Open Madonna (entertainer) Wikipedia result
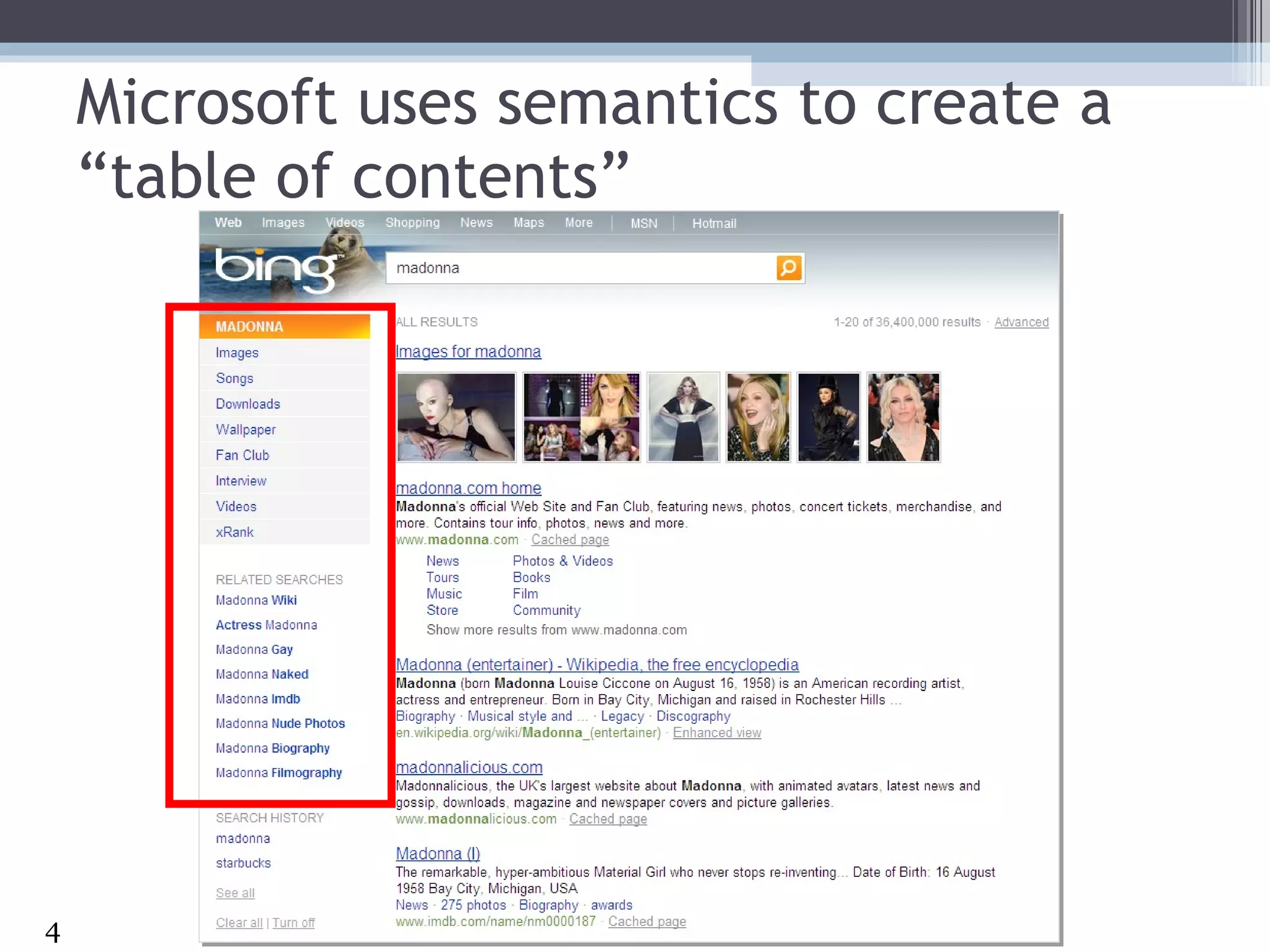 coord(597,664)
